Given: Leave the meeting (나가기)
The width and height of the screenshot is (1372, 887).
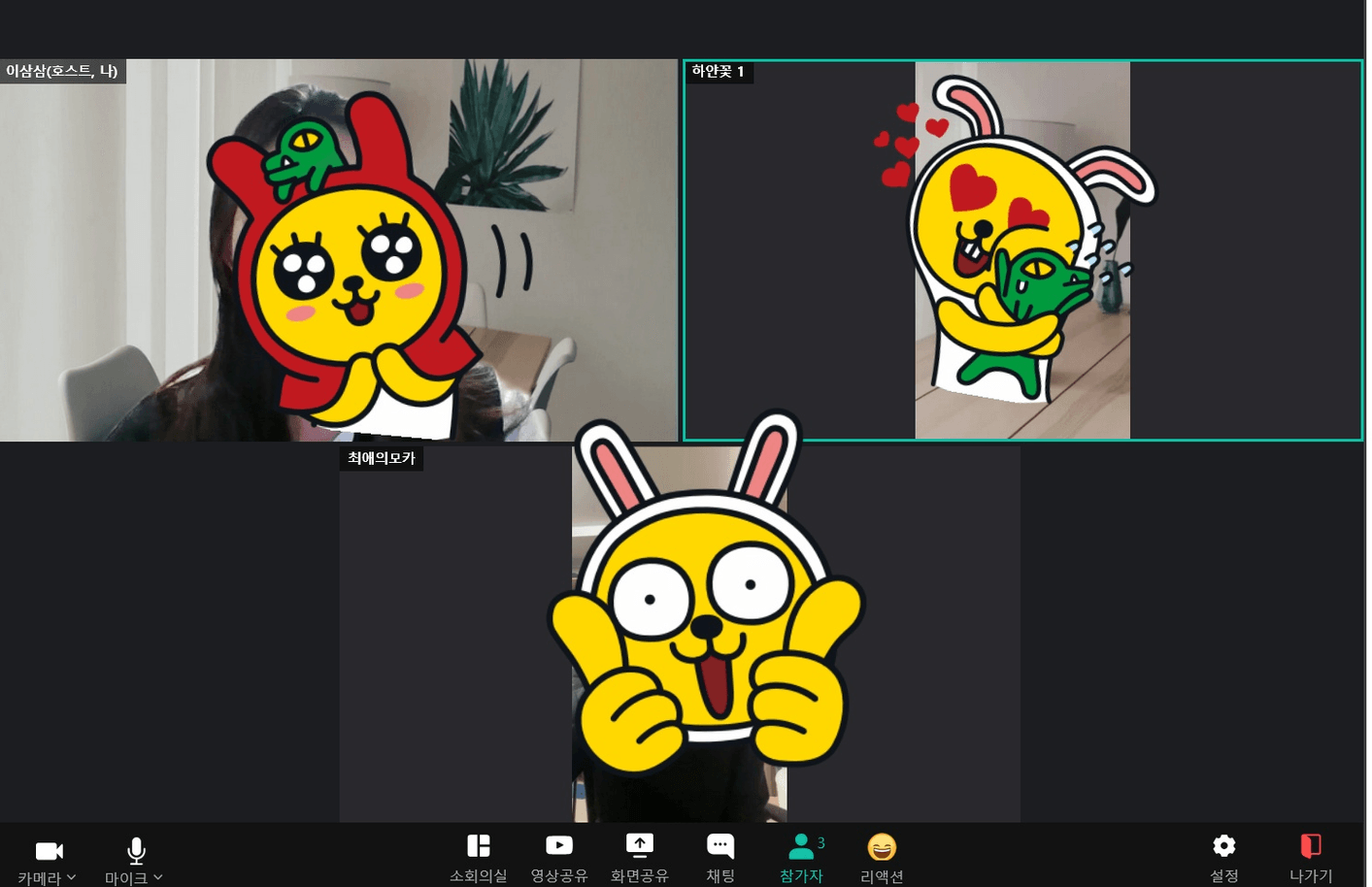Looking at the screenshot, I should 1311,858.
